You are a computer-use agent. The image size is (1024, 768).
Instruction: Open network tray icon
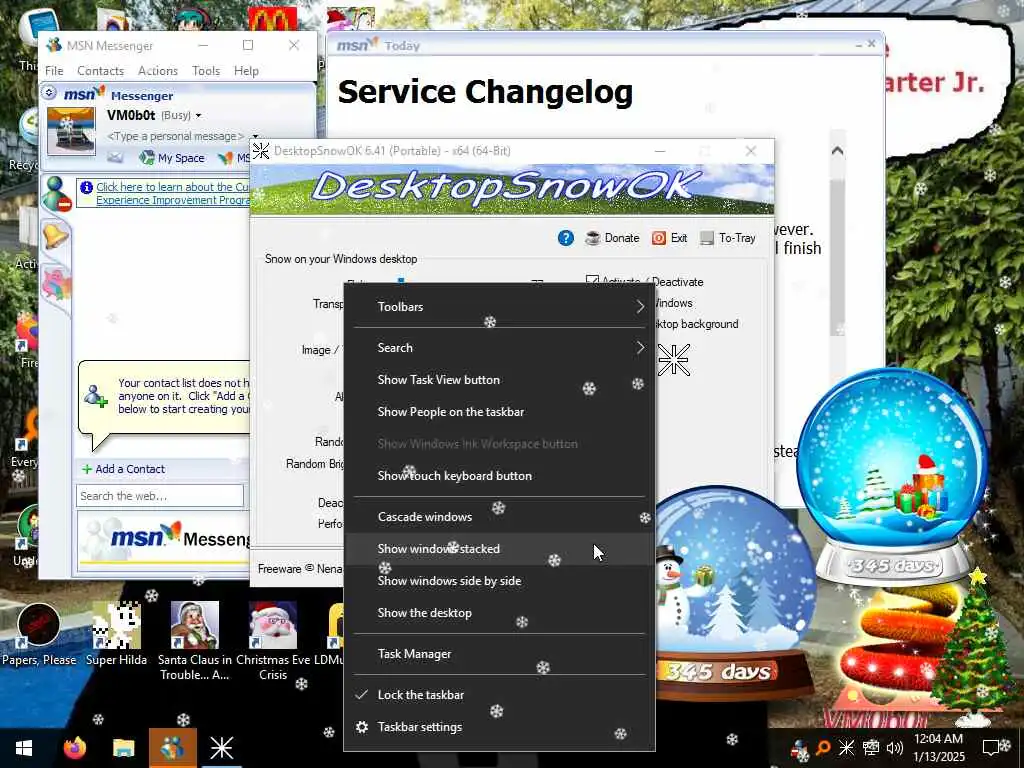point(871,748)
